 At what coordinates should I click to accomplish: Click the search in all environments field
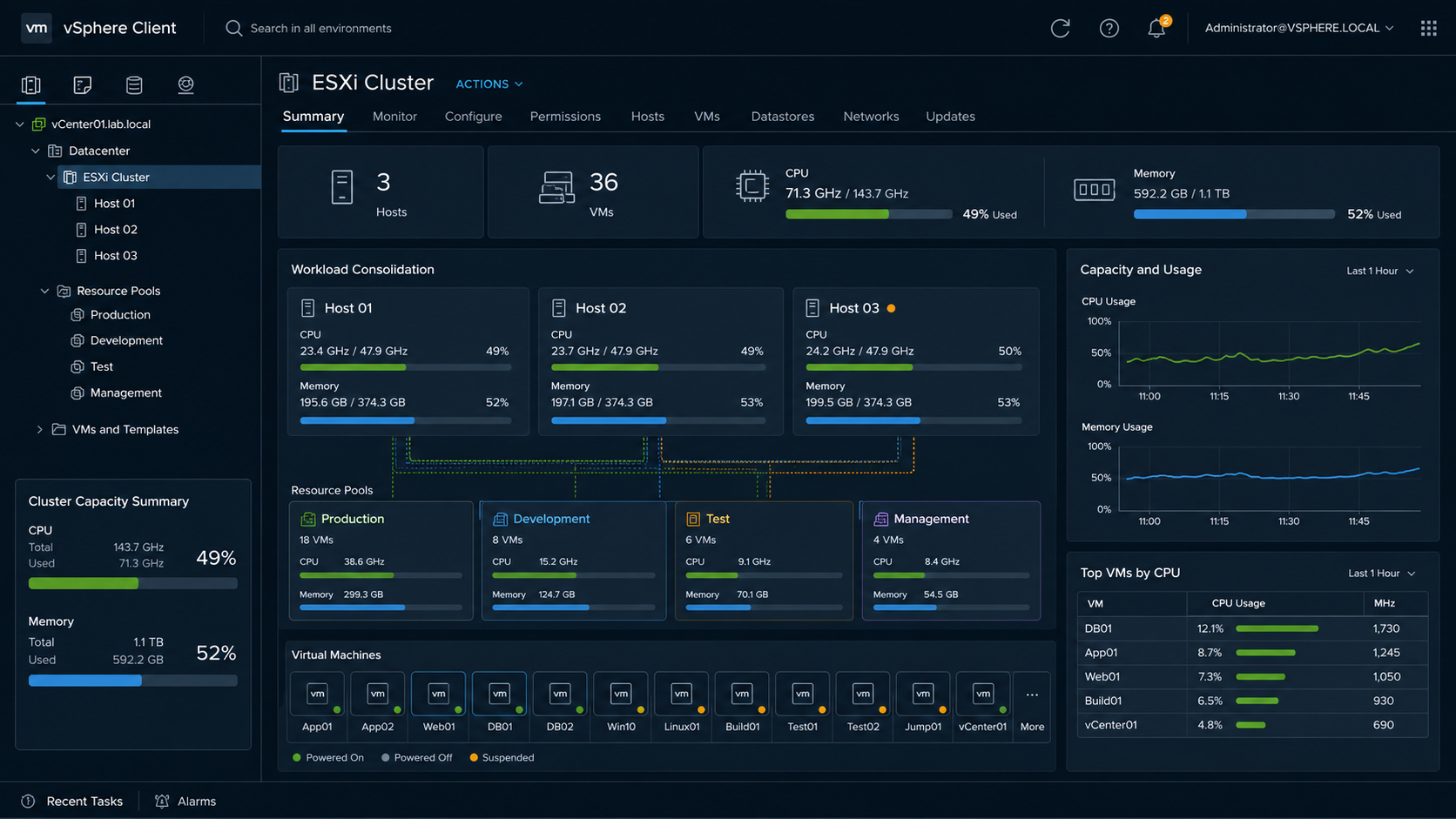pos(320,28)
